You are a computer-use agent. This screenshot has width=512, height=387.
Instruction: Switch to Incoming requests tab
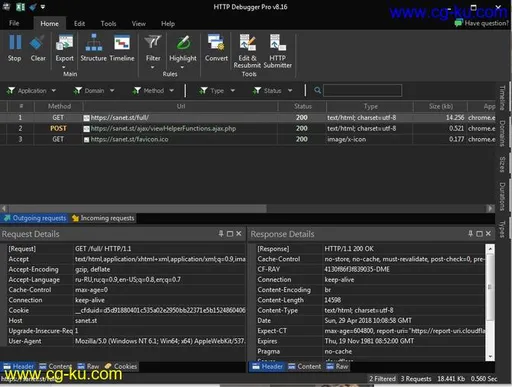103,218
